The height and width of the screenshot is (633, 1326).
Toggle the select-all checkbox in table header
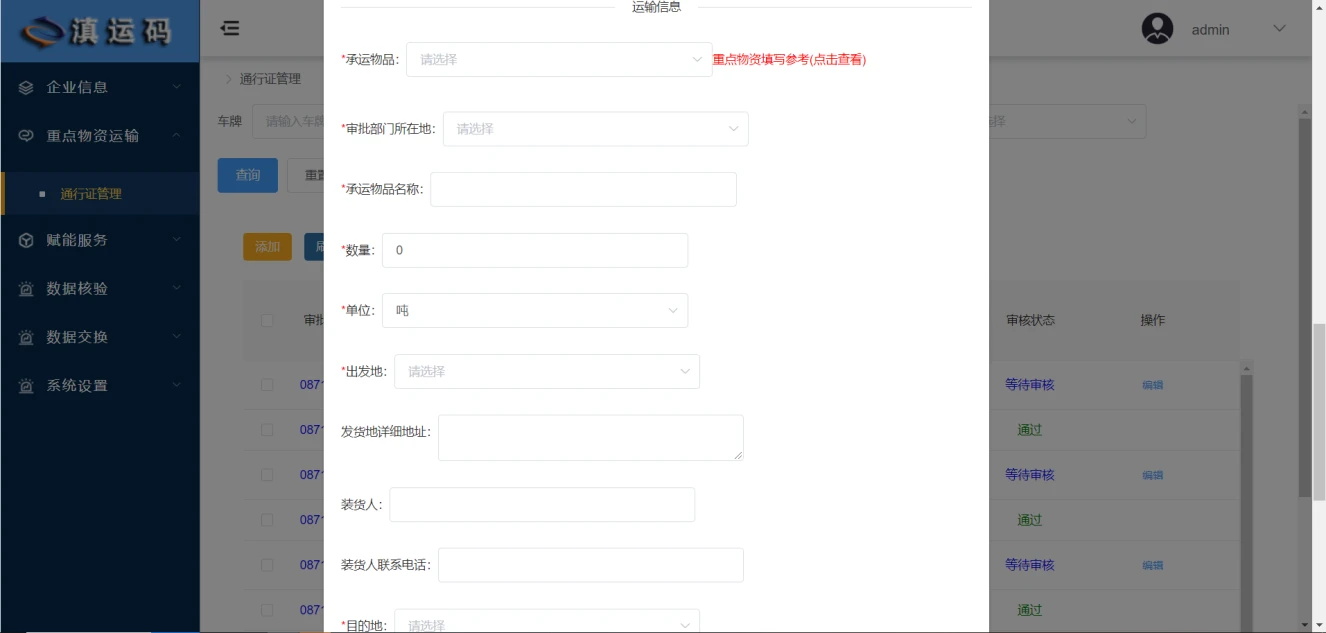click(267, 320)
